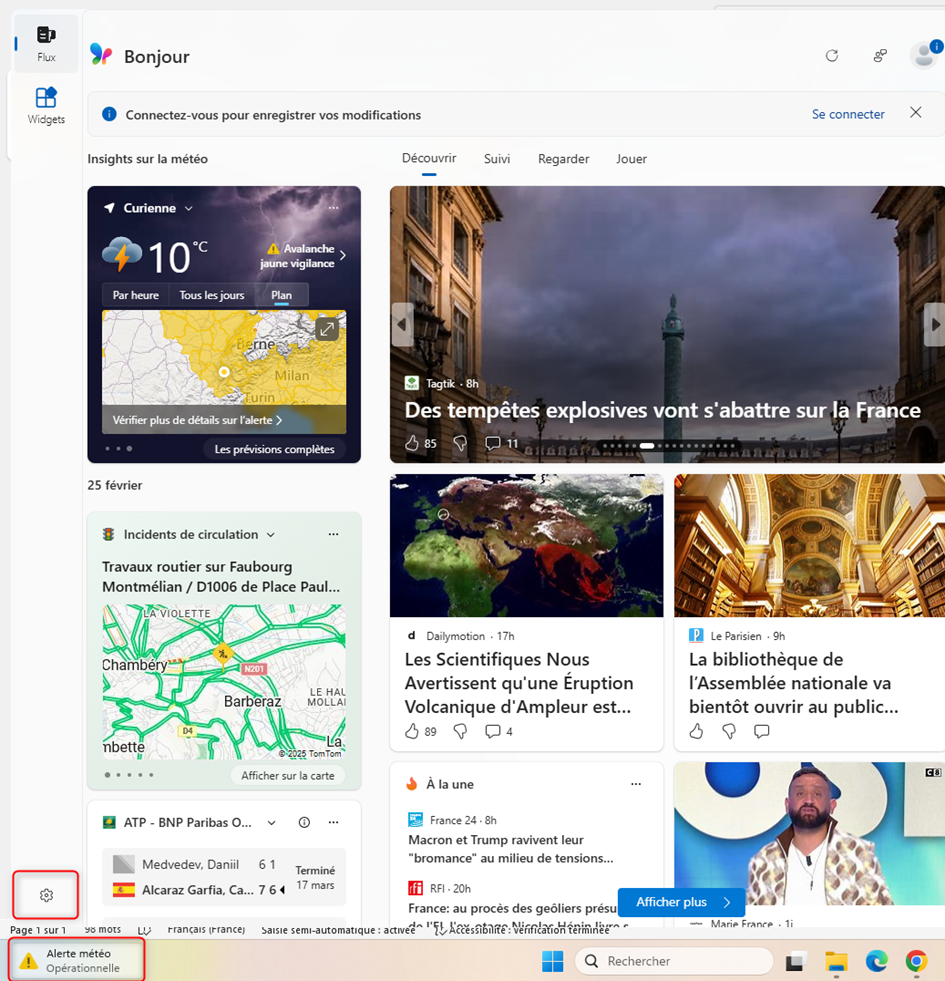Image resolution: width=945 pixels, height=981 pixels.
Task: Open the feedback icon near profile picture
Action: tap(879, 56)
